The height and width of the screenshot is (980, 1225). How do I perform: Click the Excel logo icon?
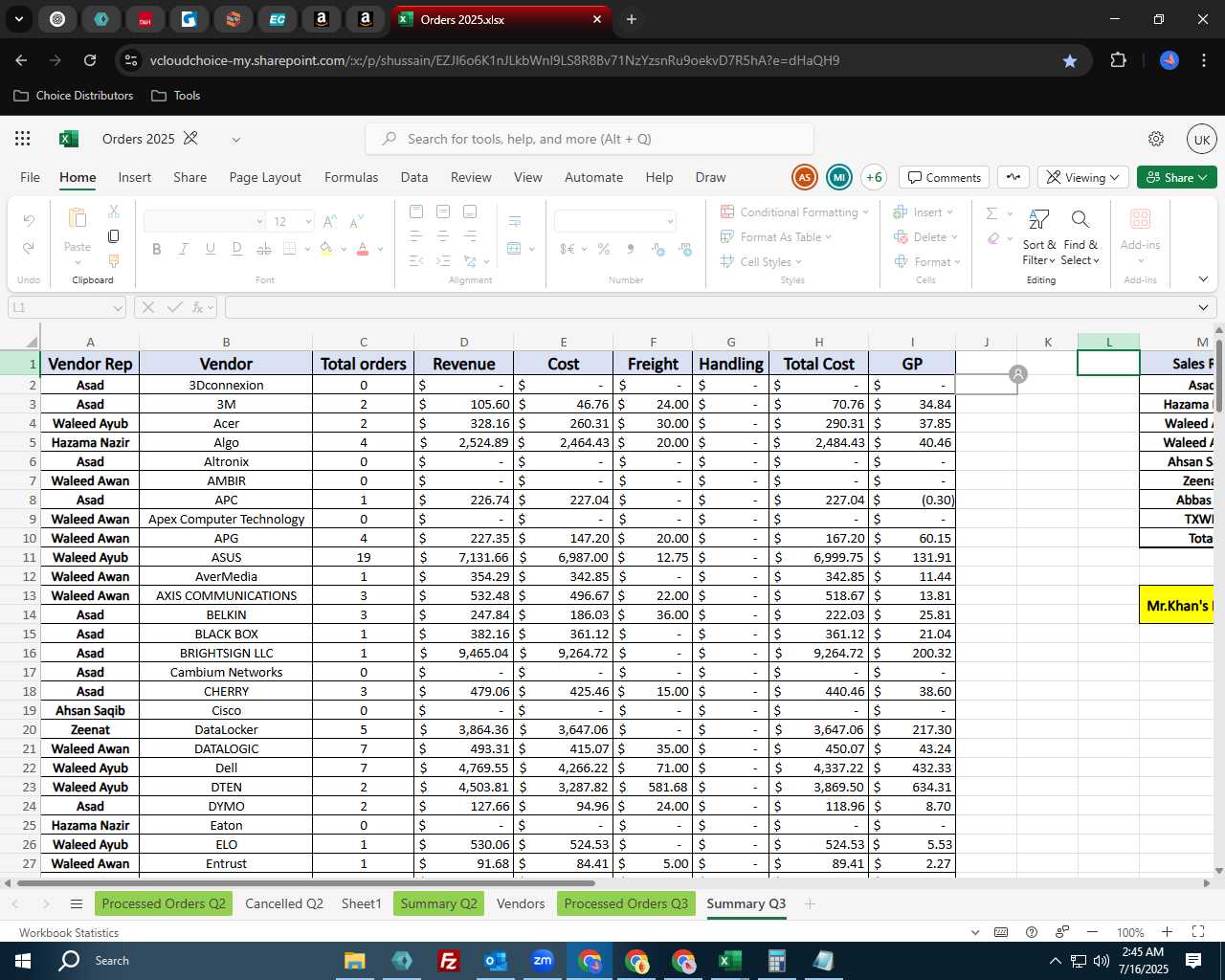(68, 139)
